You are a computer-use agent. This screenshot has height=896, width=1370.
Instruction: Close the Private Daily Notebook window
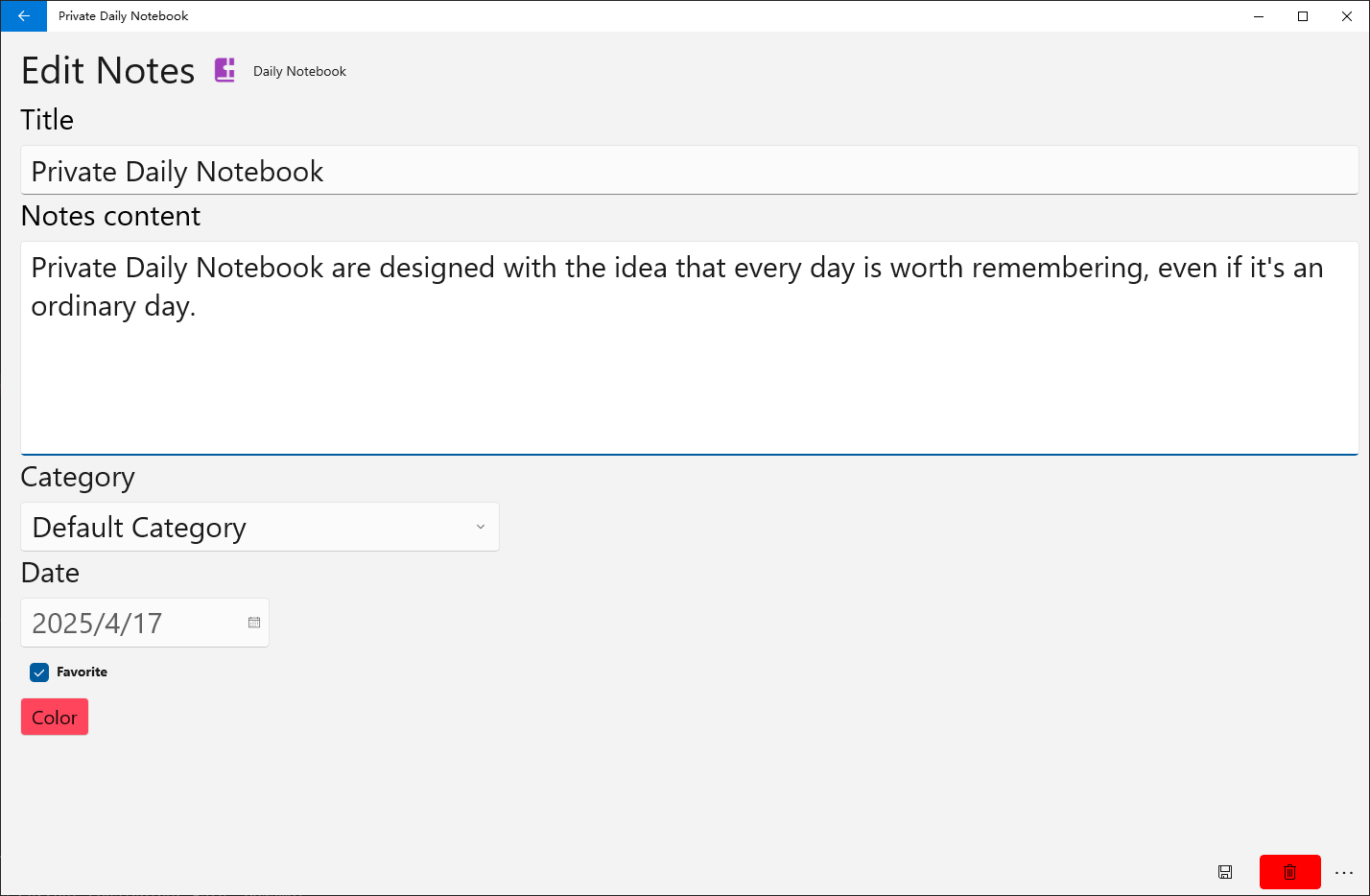pyautogui.click(x=1347, y=16)
